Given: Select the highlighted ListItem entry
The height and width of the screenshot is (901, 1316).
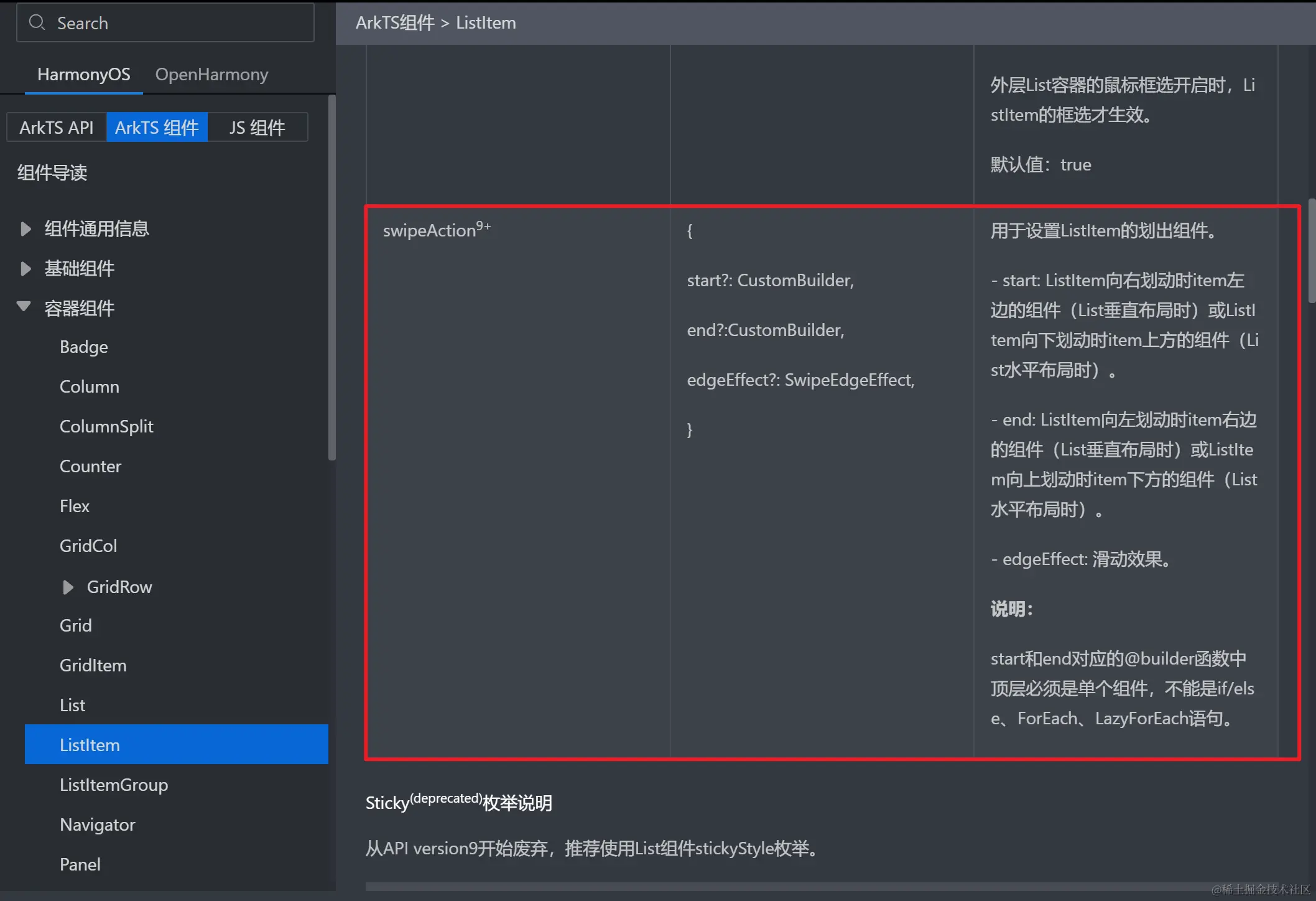Looking at the screenshot, I should click(177, 744).
